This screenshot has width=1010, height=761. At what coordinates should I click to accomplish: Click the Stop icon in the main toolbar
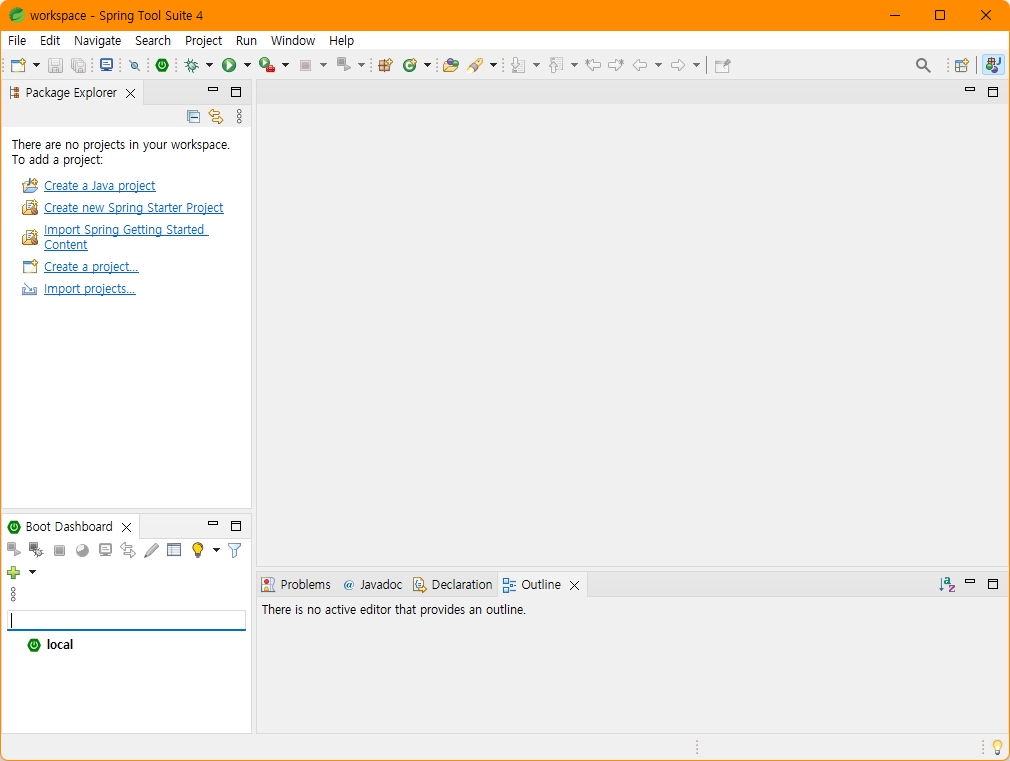click(306, 65)
